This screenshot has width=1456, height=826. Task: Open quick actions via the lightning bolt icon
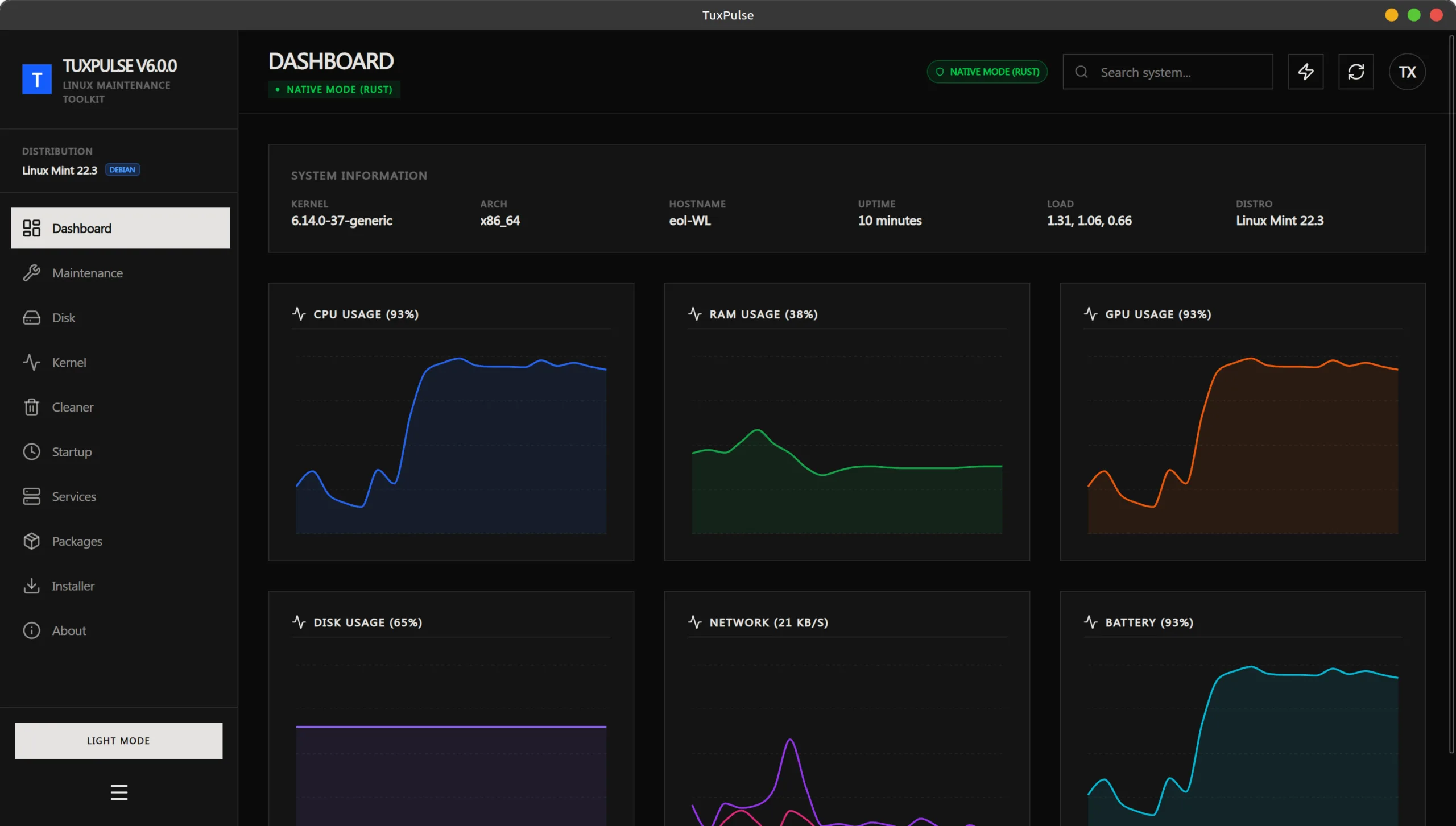(1306, 72)
